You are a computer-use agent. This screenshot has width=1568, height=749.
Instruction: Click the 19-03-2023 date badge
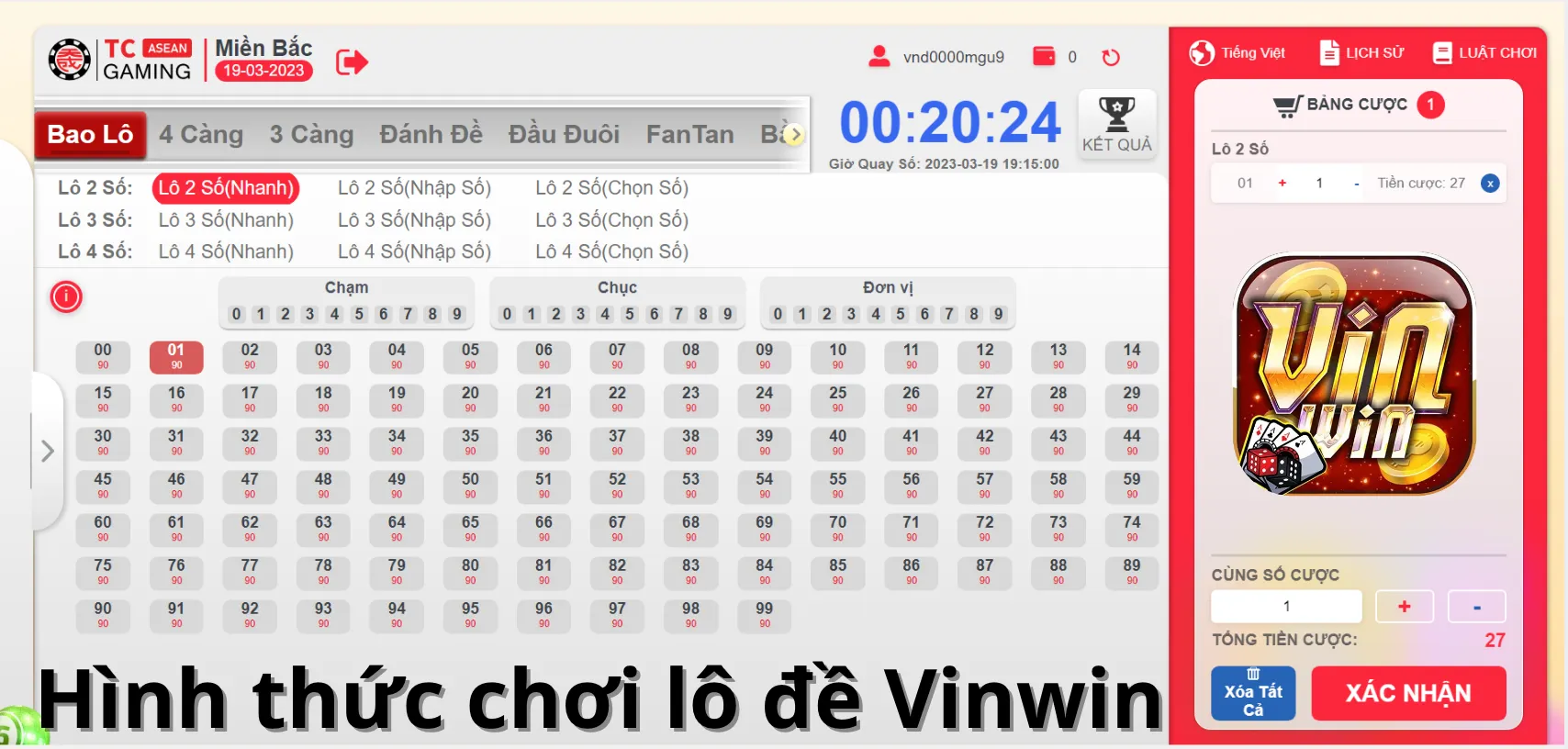[x=263, y=71]
